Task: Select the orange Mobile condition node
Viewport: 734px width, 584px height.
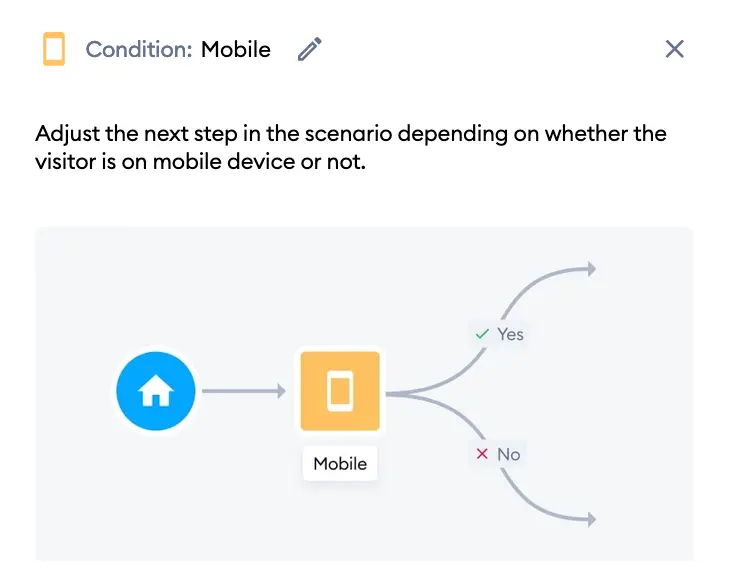Action: coord(340,391)
